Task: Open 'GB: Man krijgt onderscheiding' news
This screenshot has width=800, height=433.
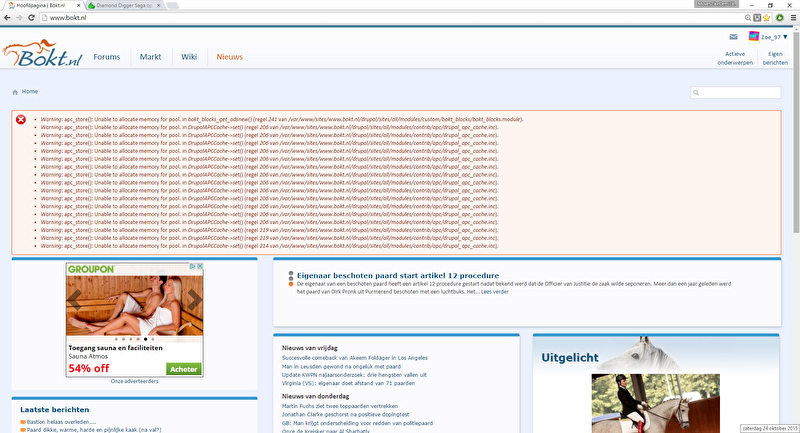Action: pos(357,423)
